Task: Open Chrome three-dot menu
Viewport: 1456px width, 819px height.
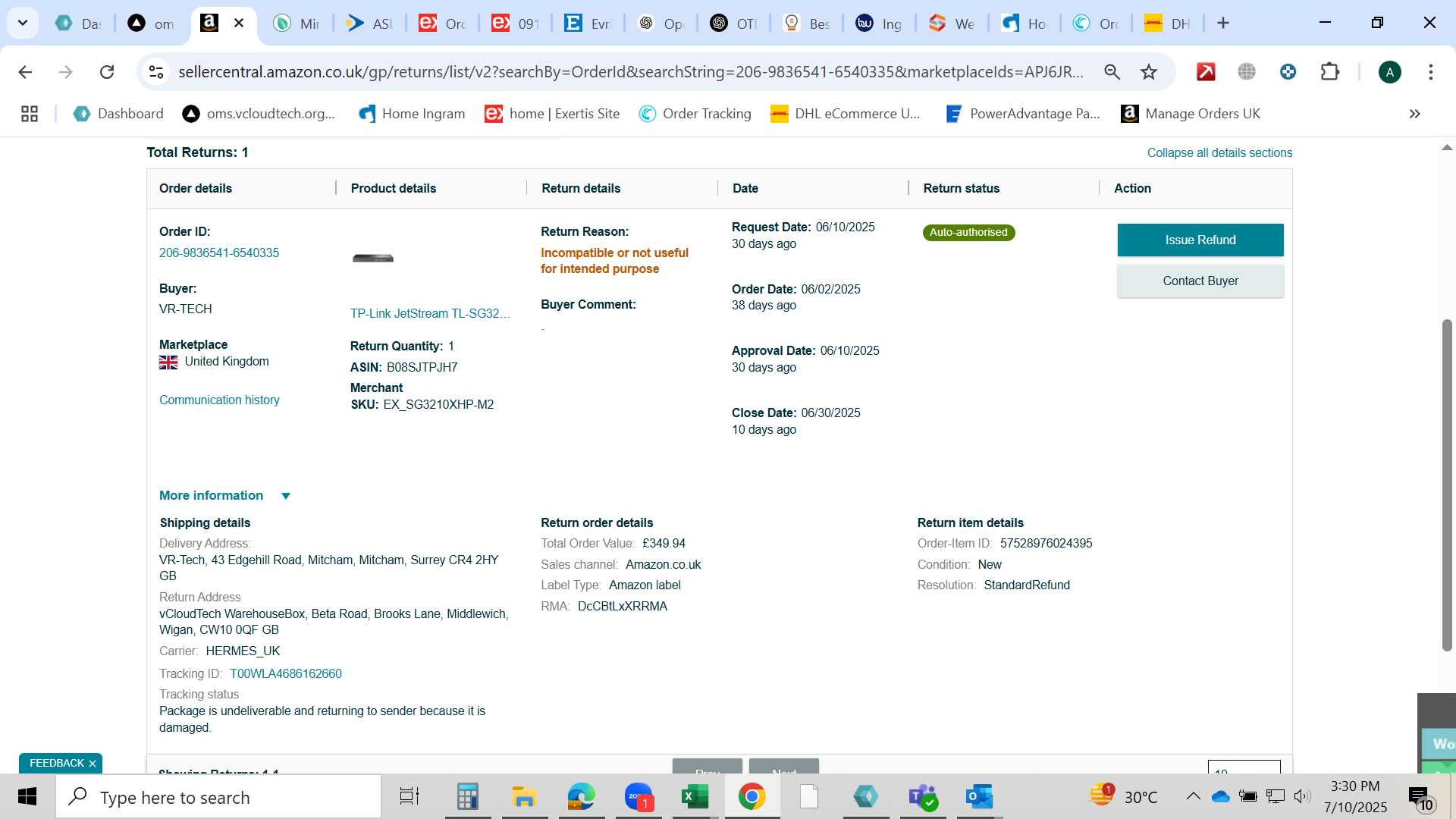Action: [x=1430, y=72]
